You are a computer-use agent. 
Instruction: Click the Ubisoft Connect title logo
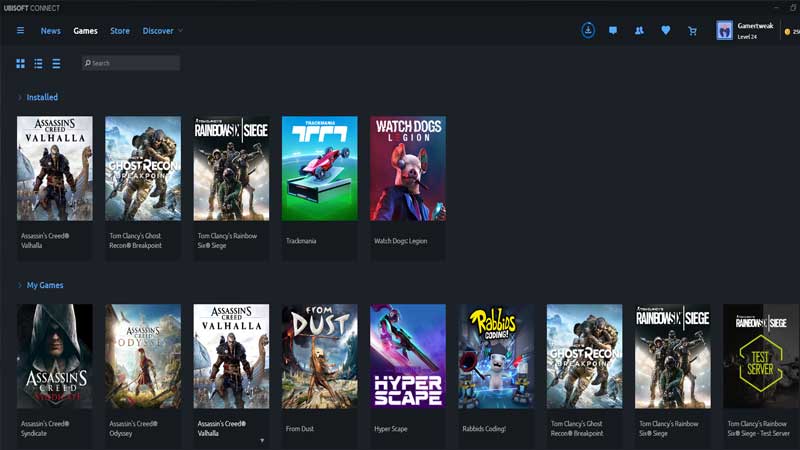(x=32, y=8)
